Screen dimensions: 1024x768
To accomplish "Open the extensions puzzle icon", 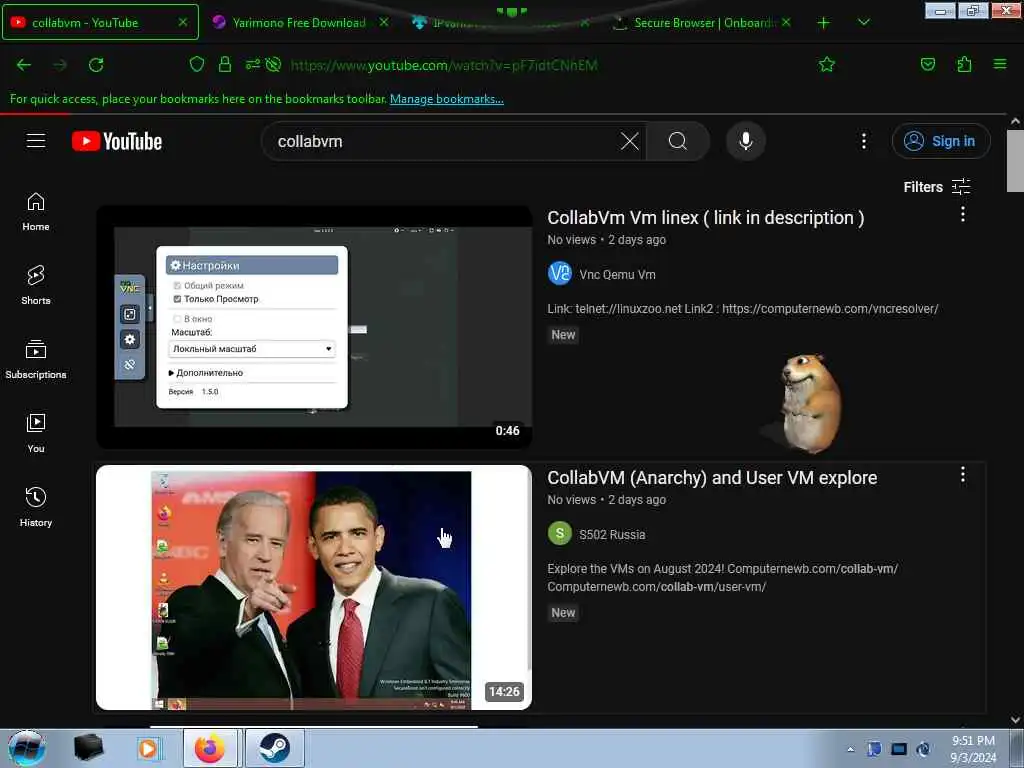I will pyautogui.click(x=964, y=64).
